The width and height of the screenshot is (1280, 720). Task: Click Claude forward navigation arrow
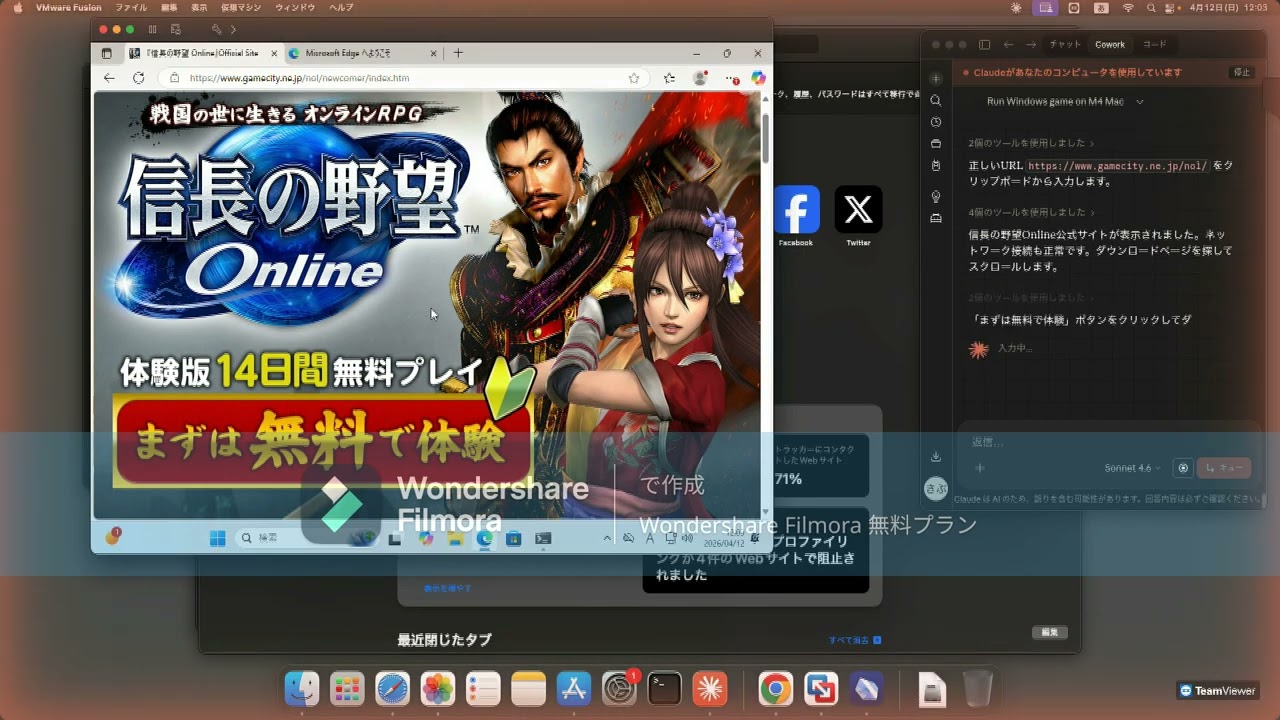[x=1030, y=45]
